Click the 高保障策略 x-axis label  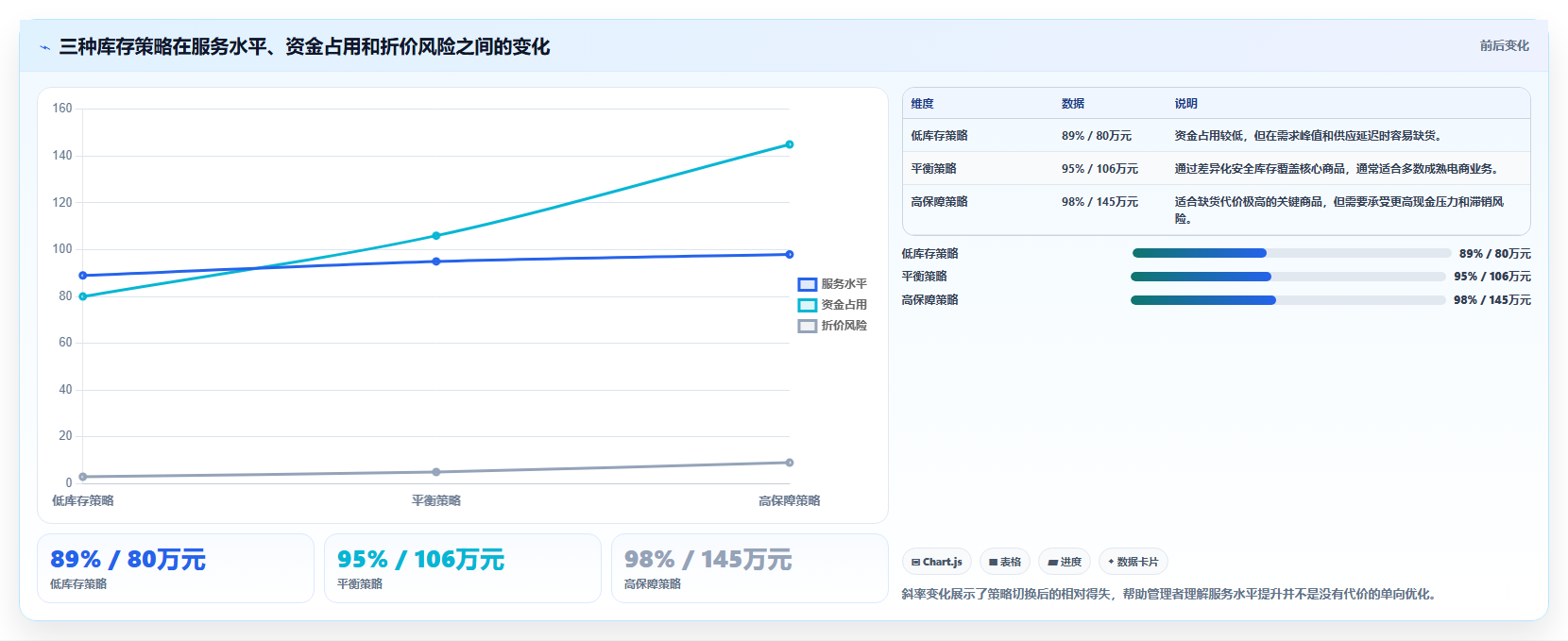(x=790, y=500)
